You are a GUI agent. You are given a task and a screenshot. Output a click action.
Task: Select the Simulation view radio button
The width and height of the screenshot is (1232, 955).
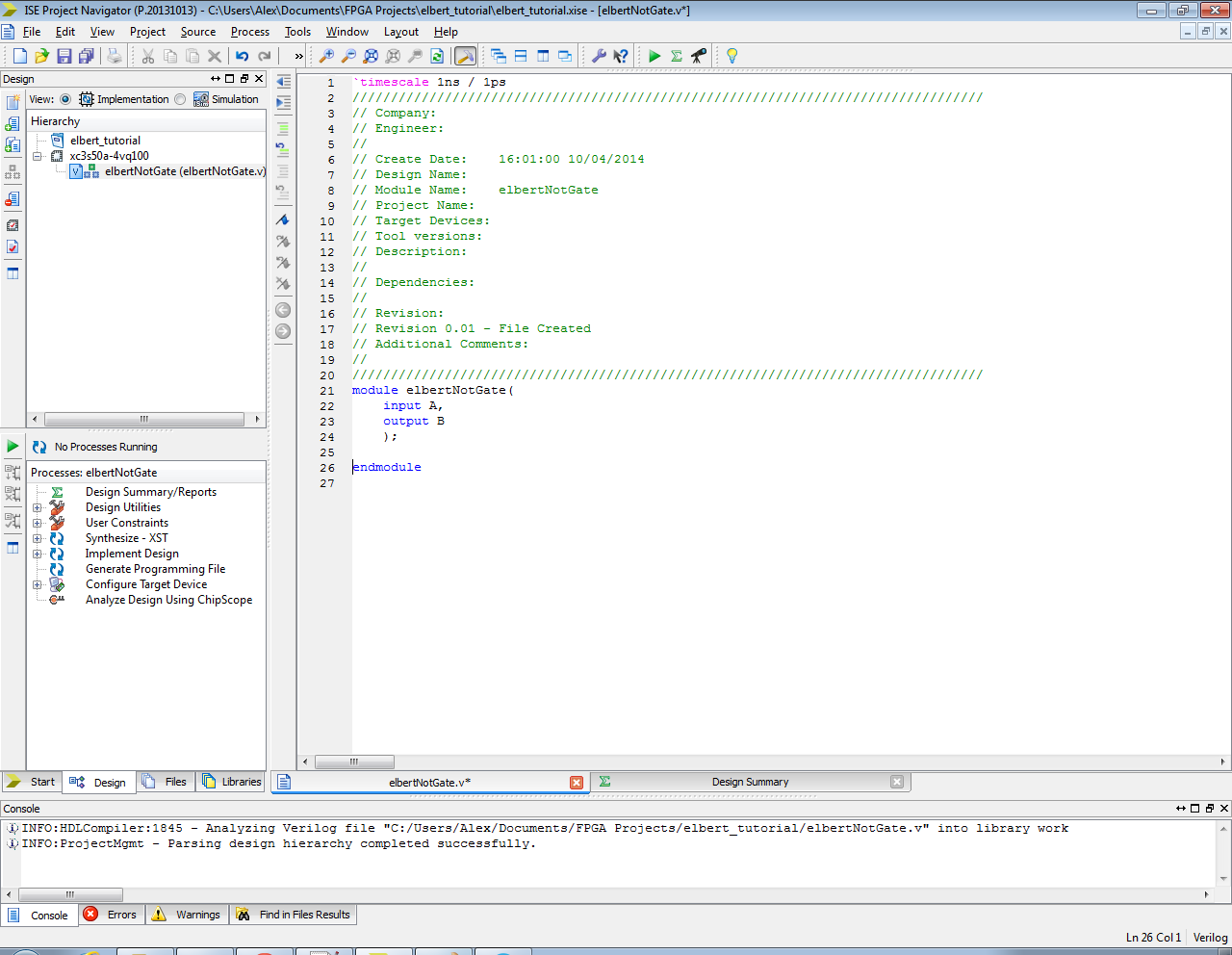180,99
